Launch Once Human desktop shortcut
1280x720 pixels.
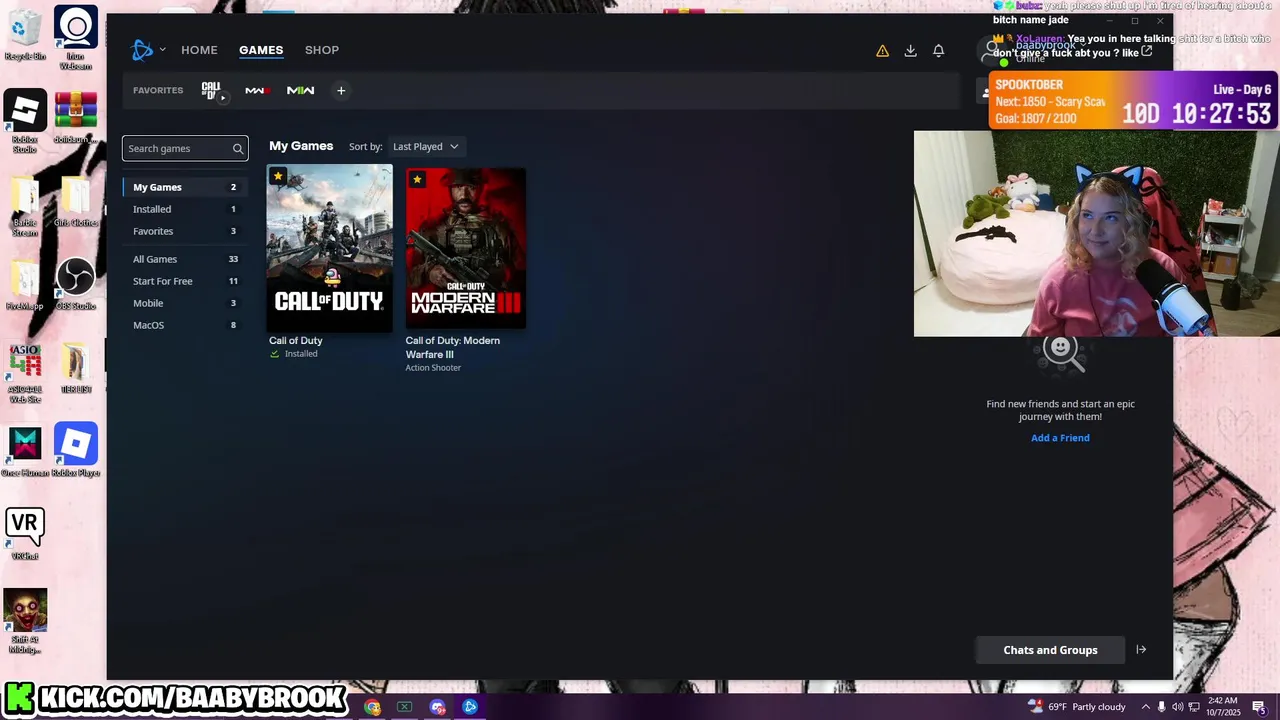coord(25,451)
